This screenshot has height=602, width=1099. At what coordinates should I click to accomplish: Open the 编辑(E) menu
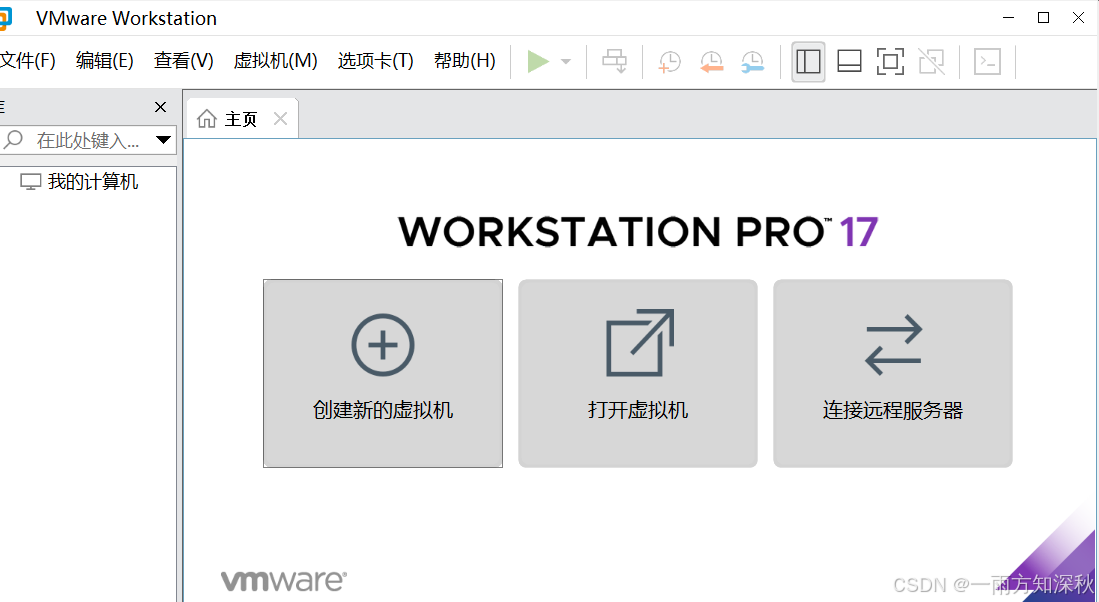pos(104,61)
